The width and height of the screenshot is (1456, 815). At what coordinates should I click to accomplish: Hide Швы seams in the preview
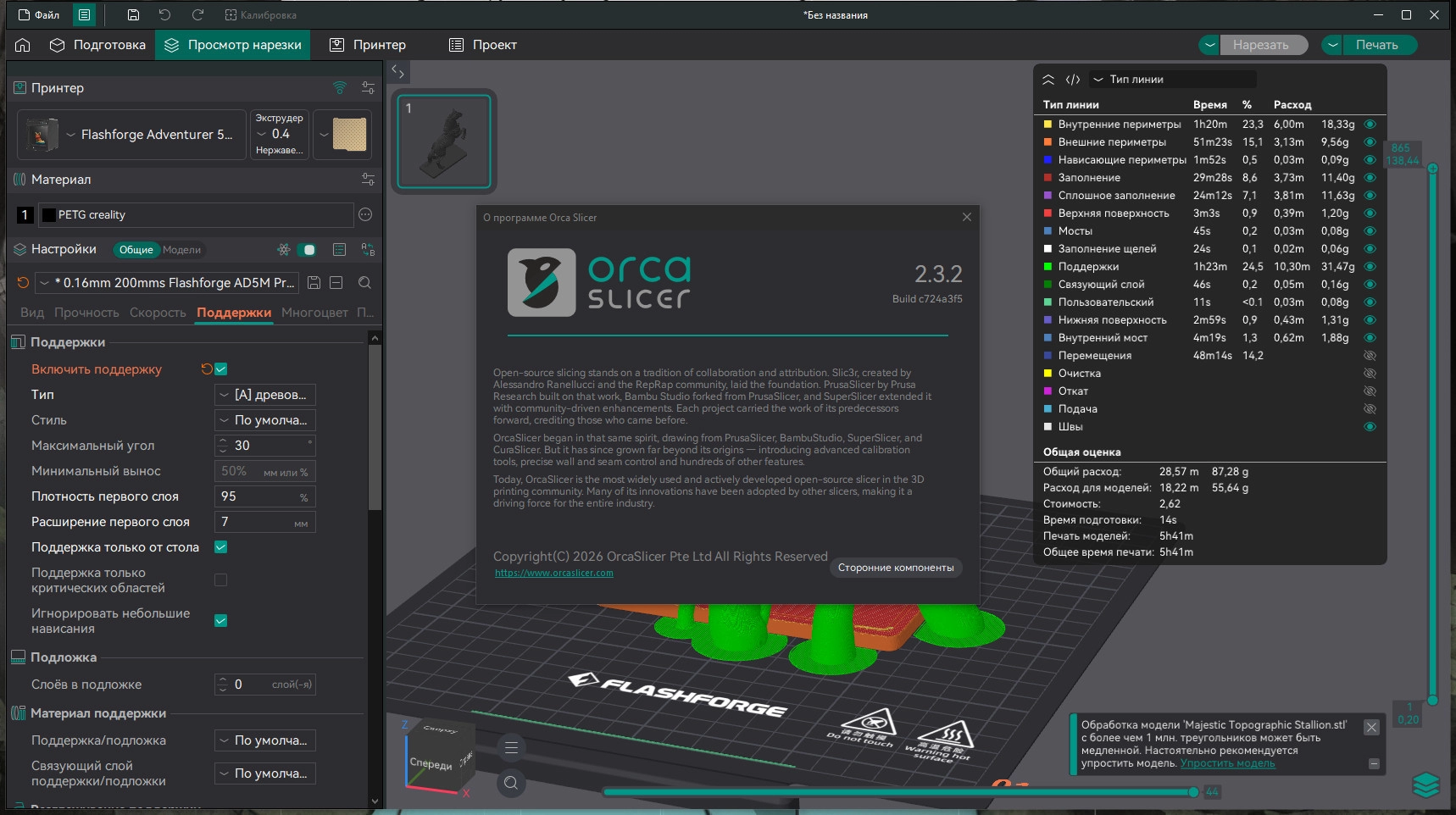tap(1370, 427)
